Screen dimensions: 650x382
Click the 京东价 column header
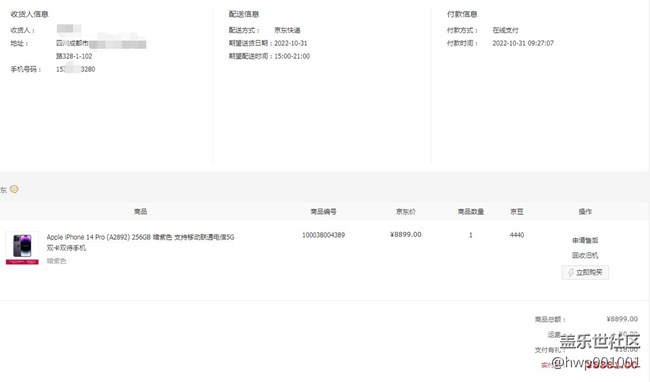click(x=405, y=212)
